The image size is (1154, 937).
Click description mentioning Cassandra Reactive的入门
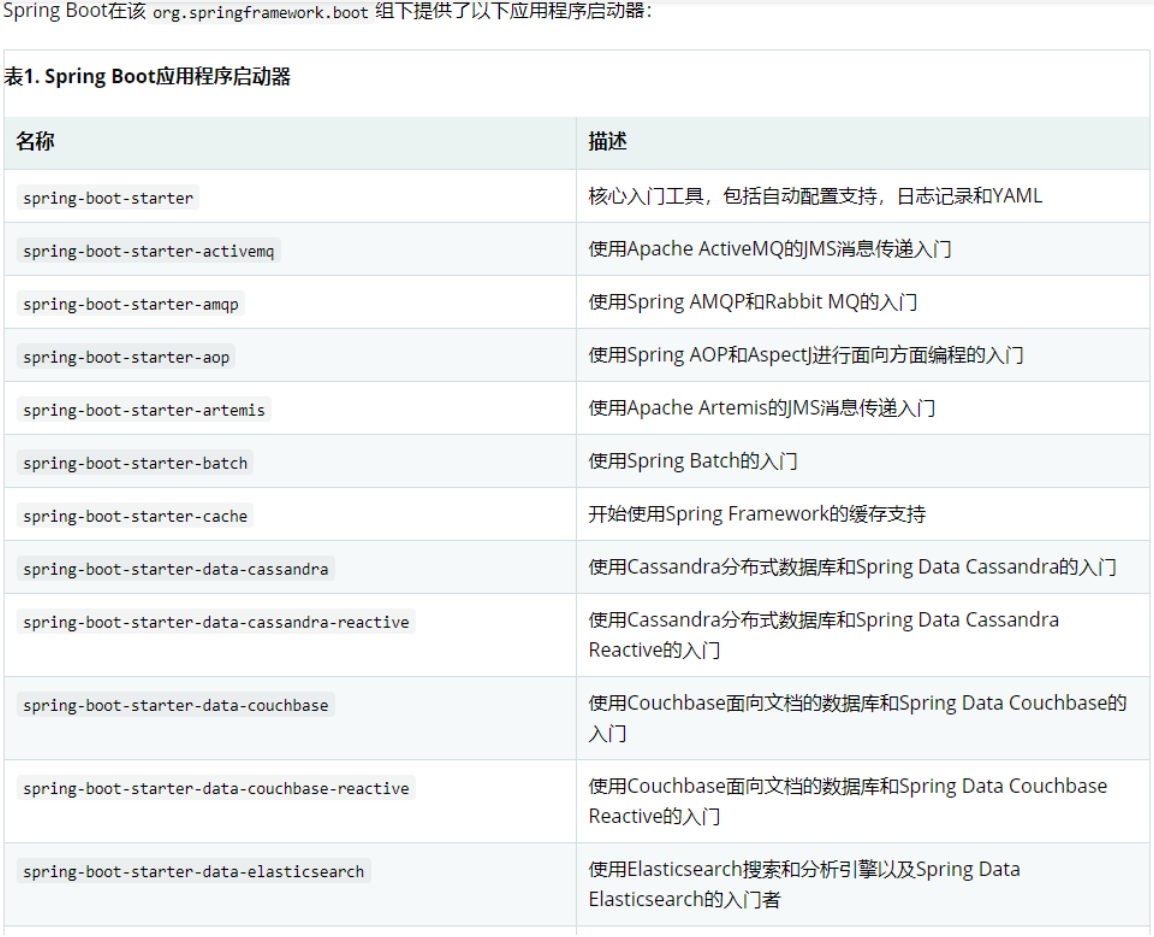824,634
